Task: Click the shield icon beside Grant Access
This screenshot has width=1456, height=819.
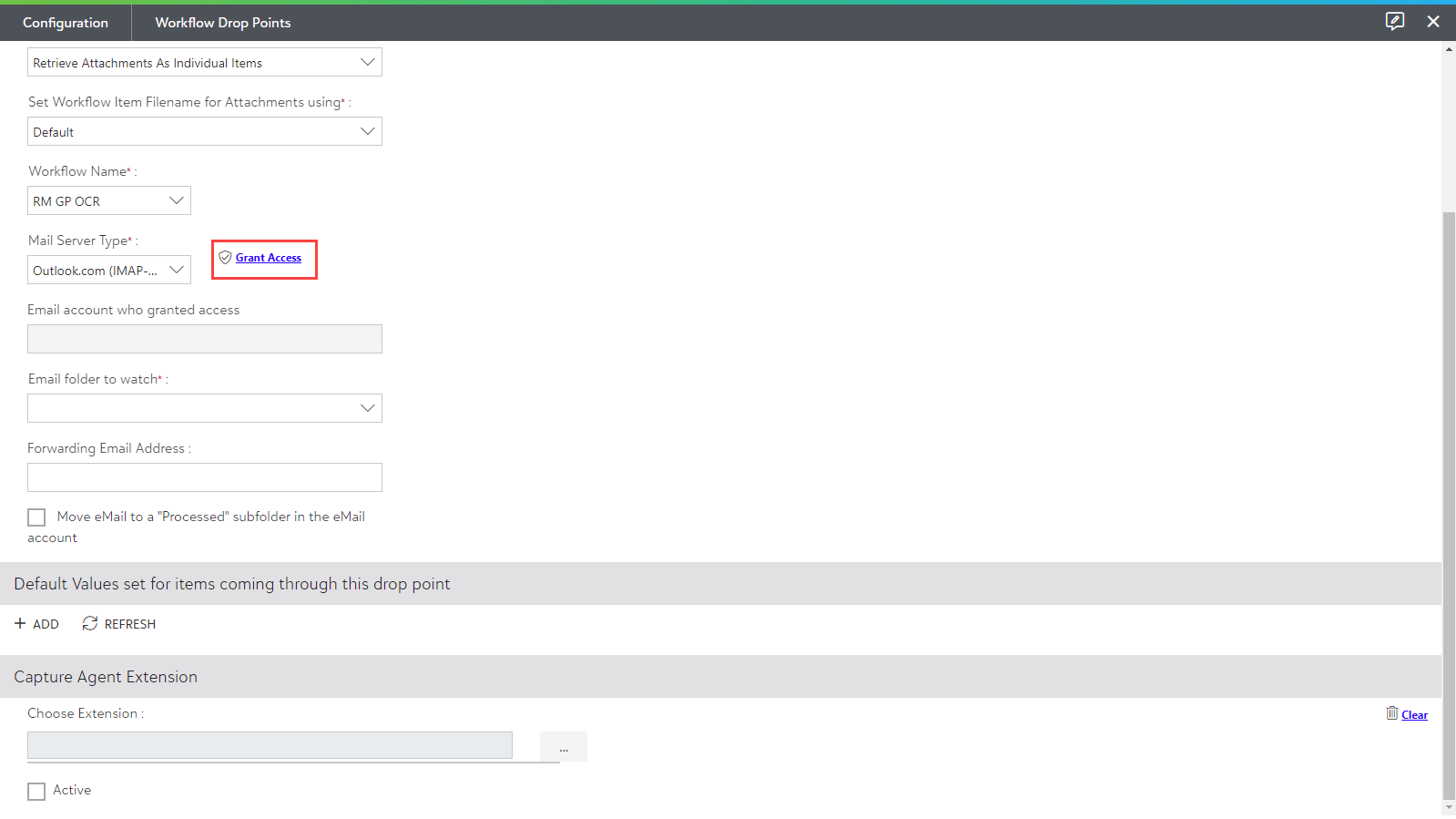Action: tap(225, 258)
